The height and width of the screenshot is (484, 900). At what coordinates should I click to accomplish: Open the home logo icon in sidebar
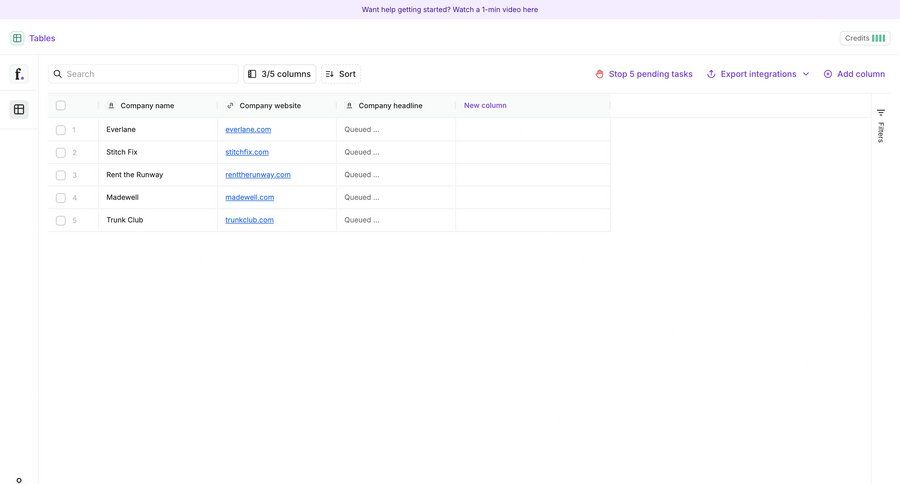[x=18, y=74]
